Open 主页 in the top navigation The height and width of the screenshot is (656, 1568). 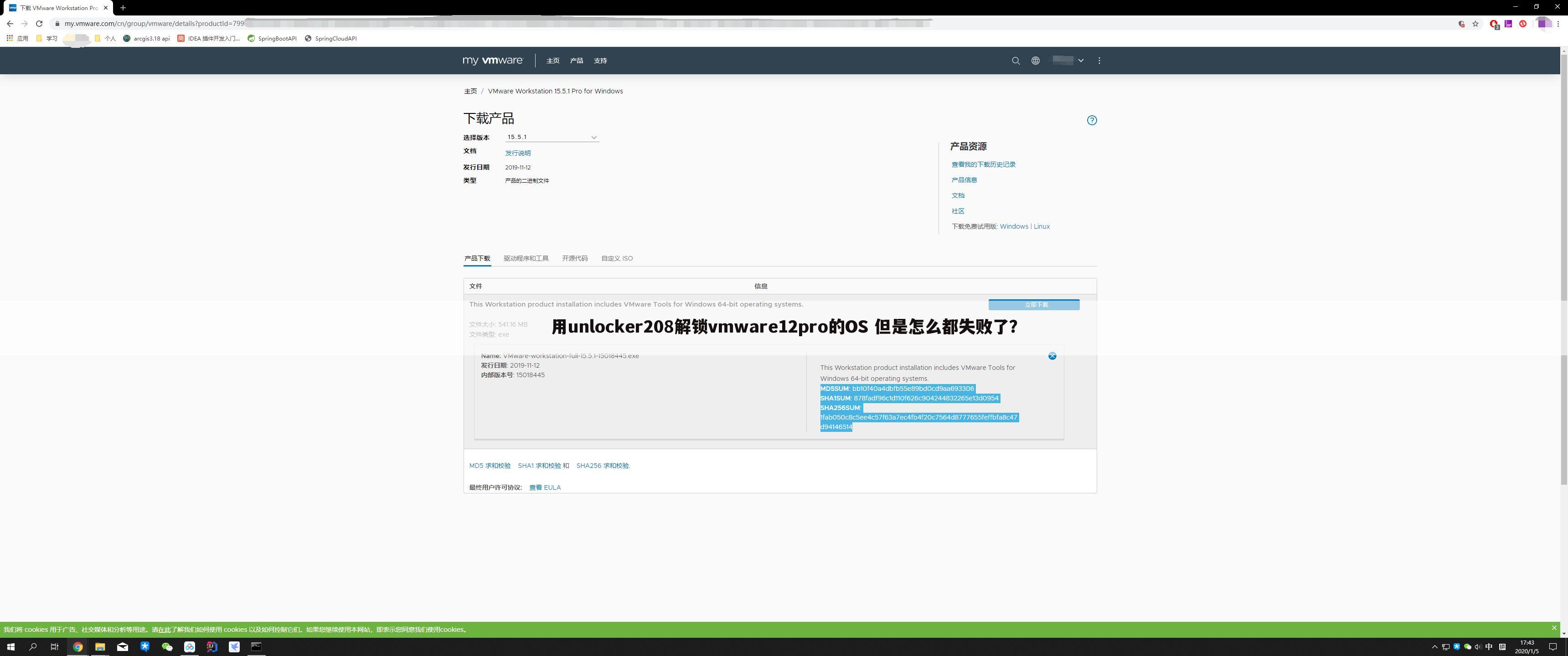click(x=553, y=60)
